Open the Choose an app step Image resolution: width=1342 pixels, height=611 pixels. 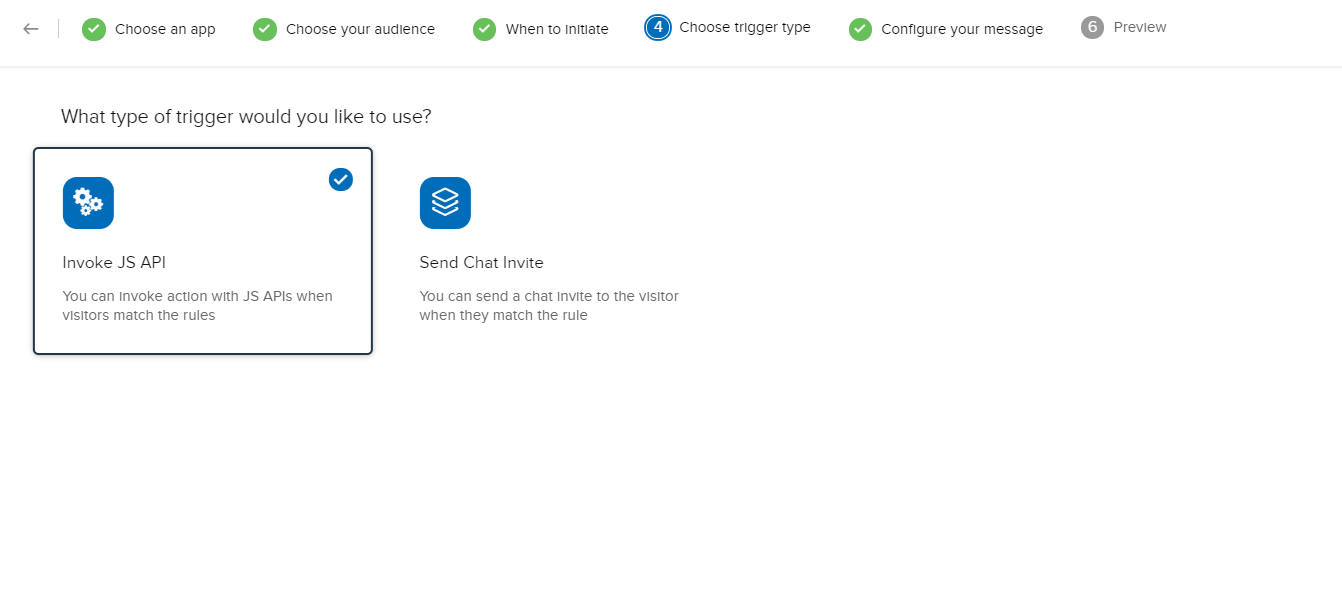(149, 29)
